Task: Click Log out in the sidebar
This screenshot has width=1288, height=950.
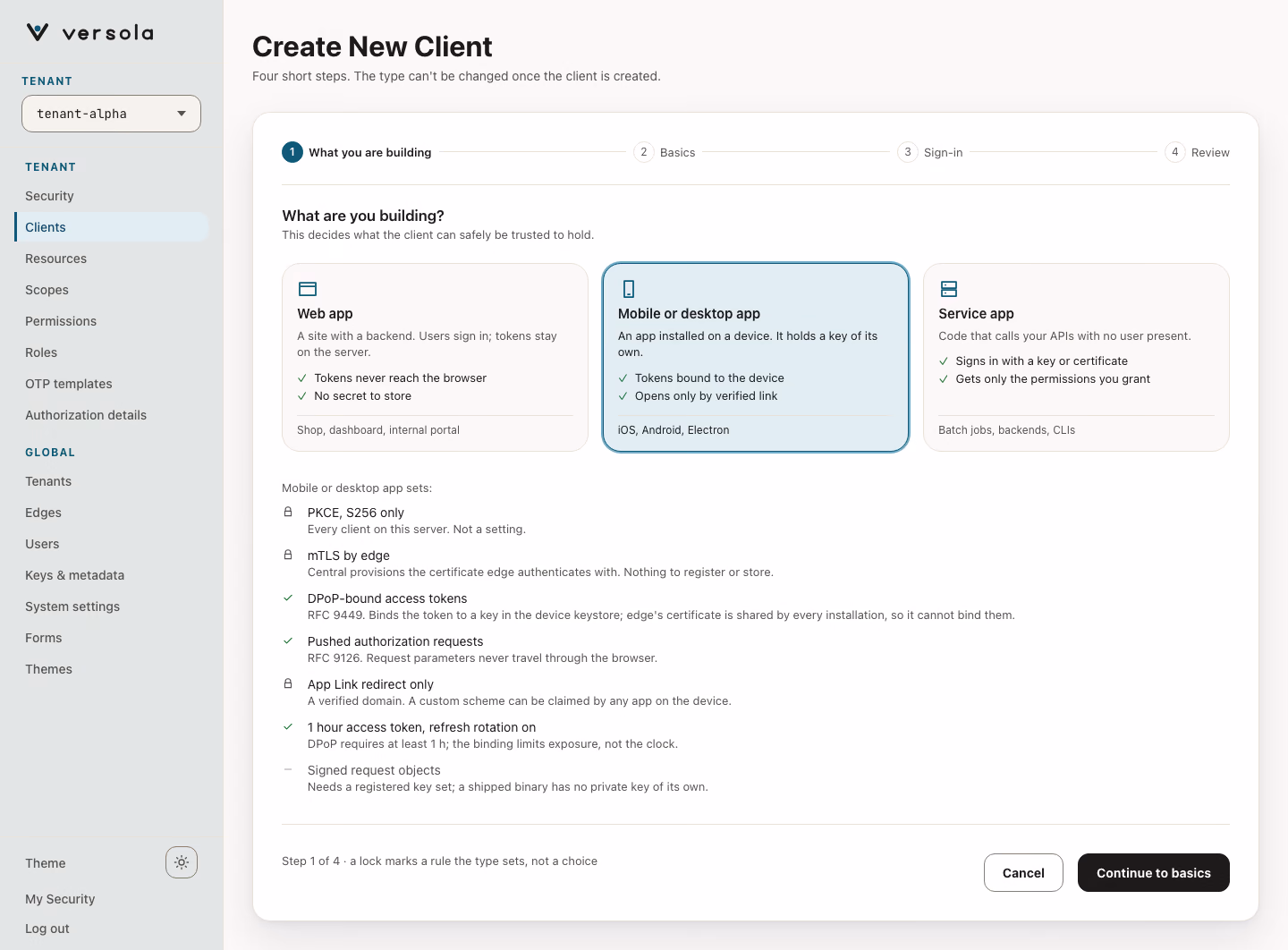Action: (47, 929)
